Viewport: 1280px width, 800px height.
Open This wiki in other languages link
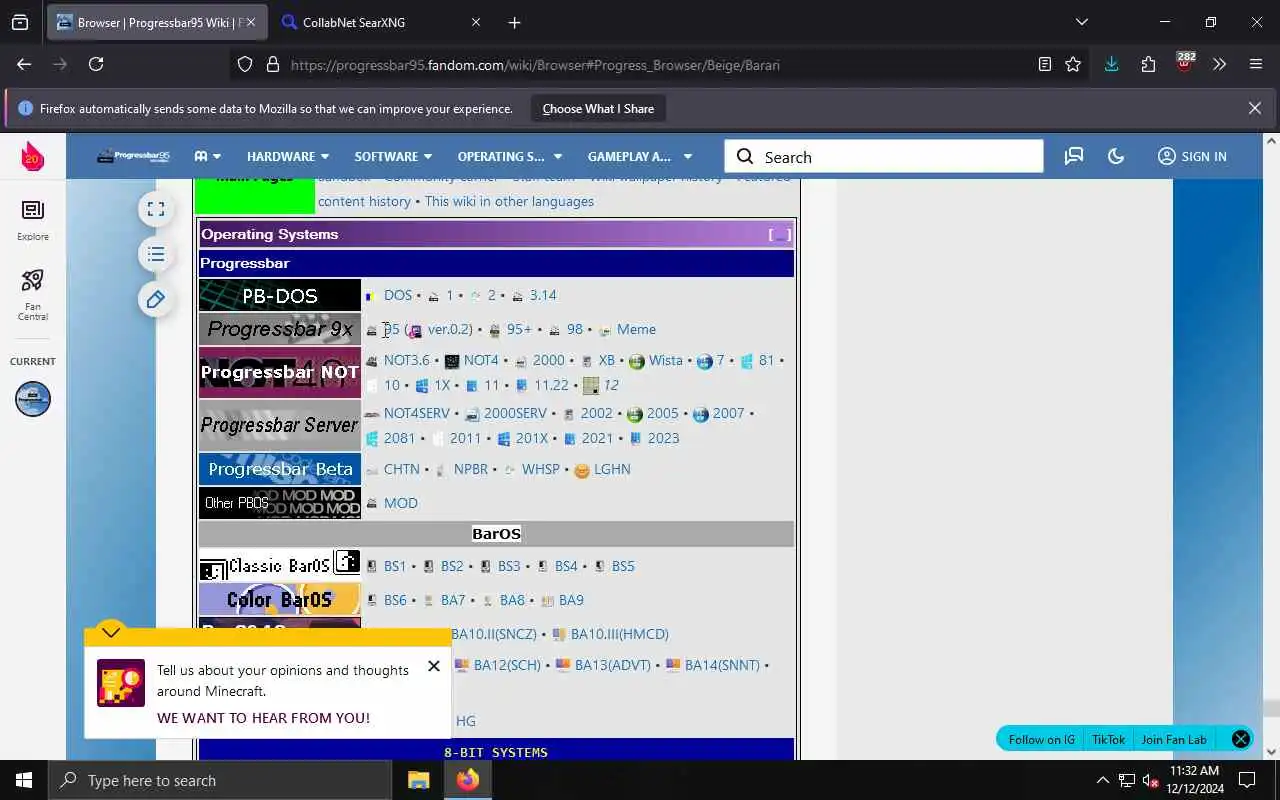509,201
